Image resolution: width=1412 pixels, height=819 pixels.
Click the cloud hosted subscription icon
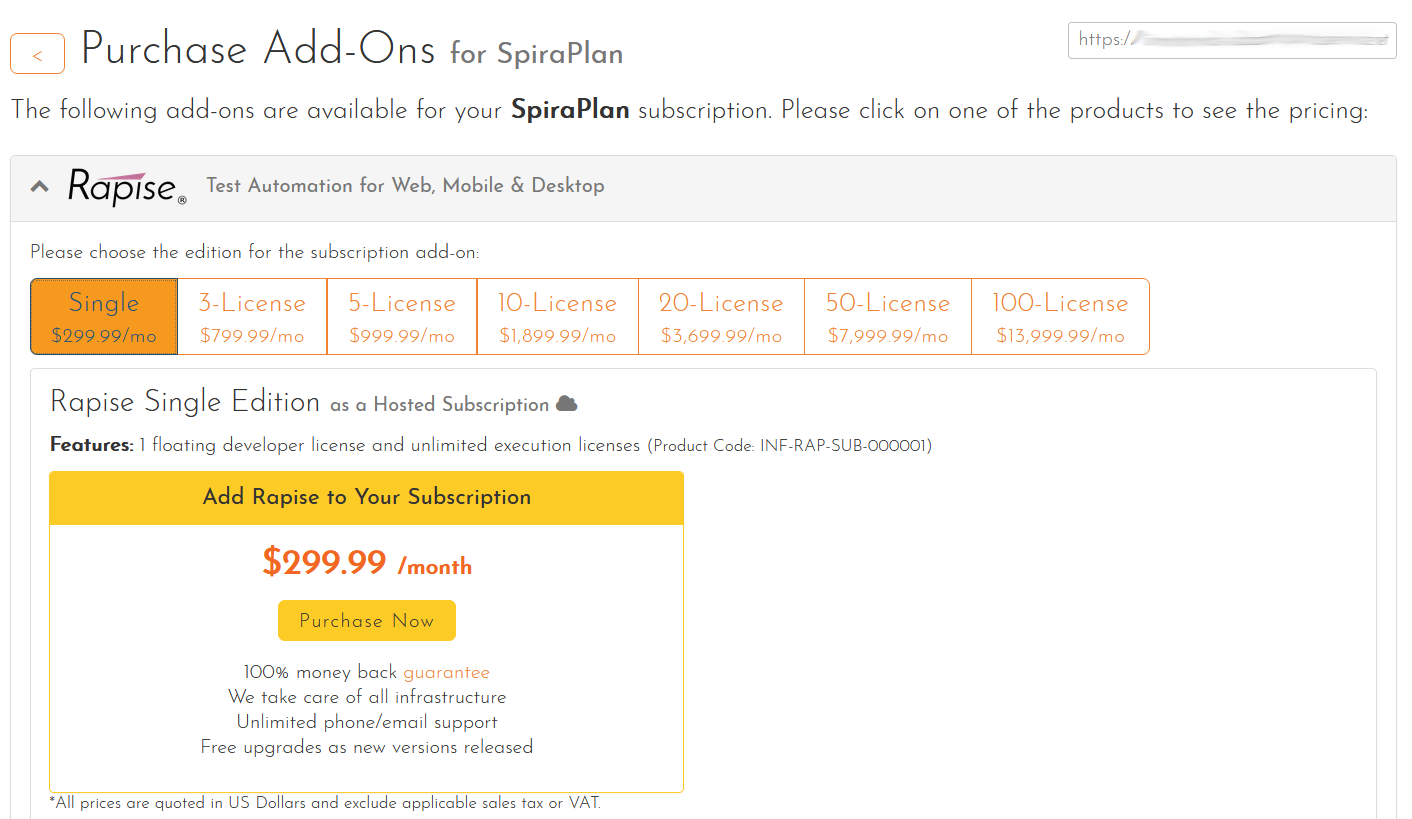point(567,404)
